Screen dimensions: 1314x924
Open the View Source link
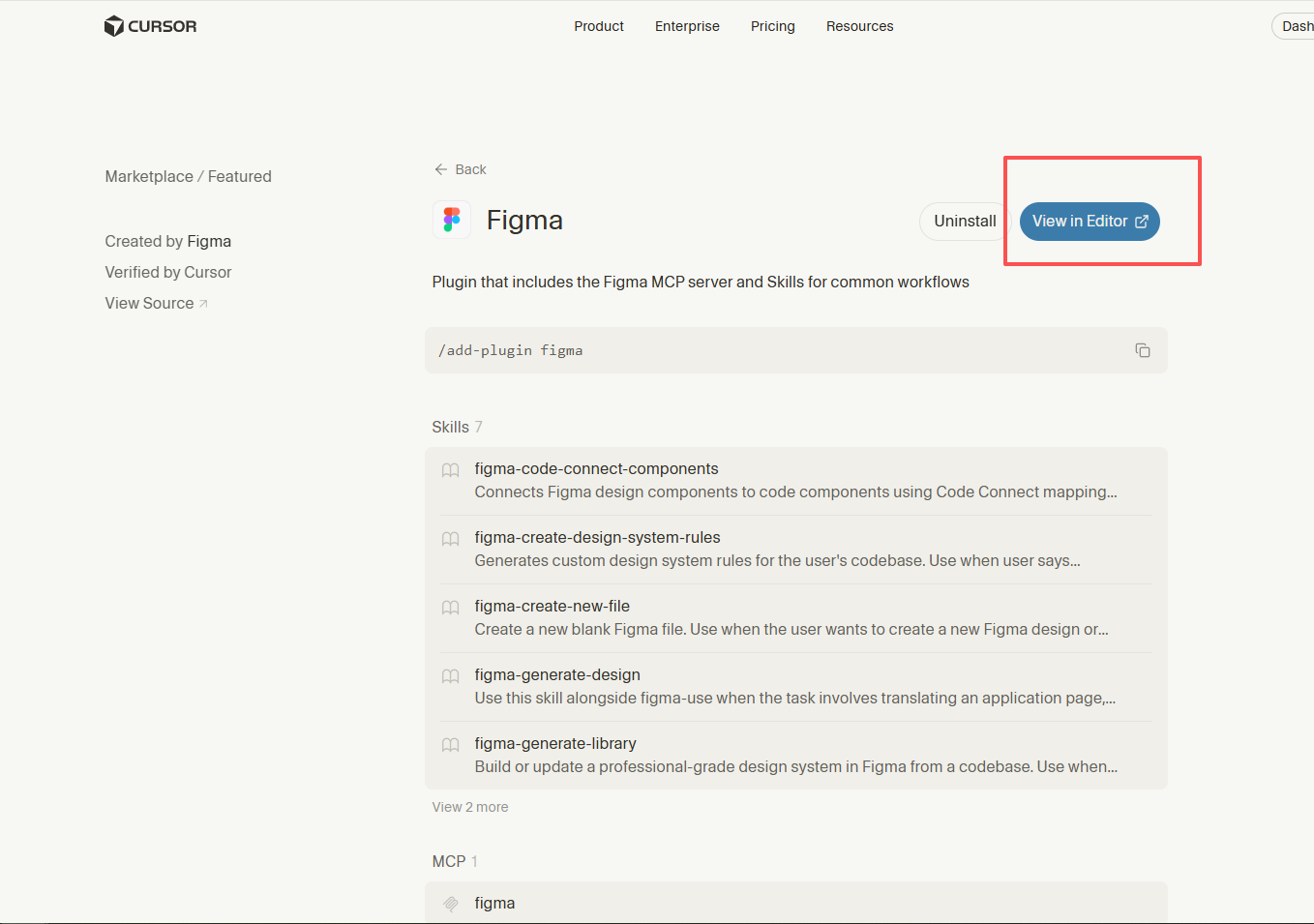[x=157, y=303]
